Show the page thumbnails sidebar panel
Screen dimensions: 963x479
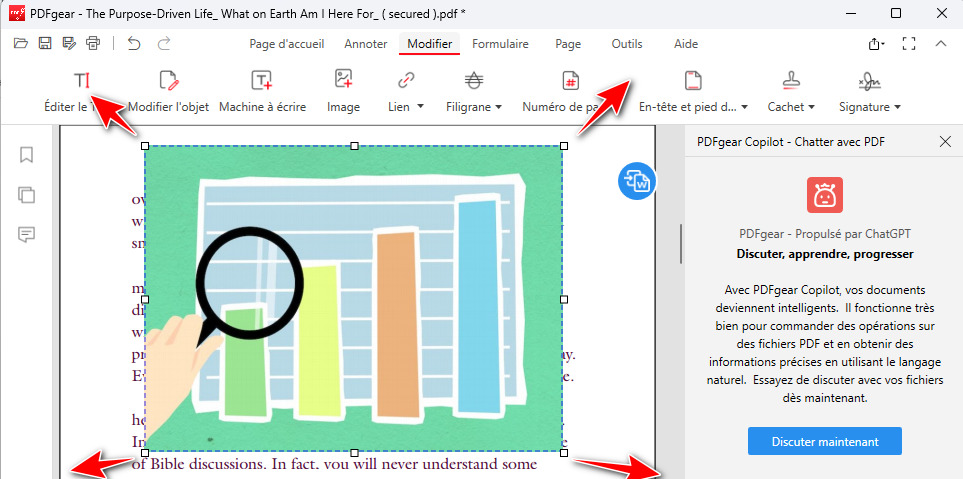click(x=27, y=195)
